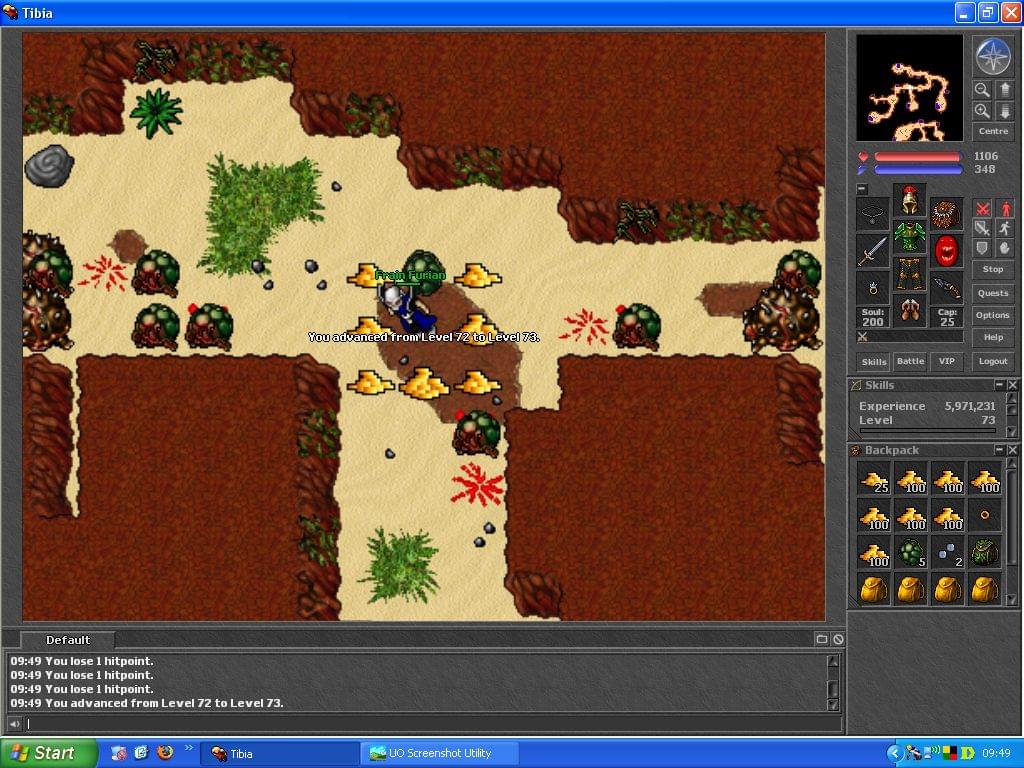
Task: Expand the taskbar quick launch chevron
Action: (189, 748)
